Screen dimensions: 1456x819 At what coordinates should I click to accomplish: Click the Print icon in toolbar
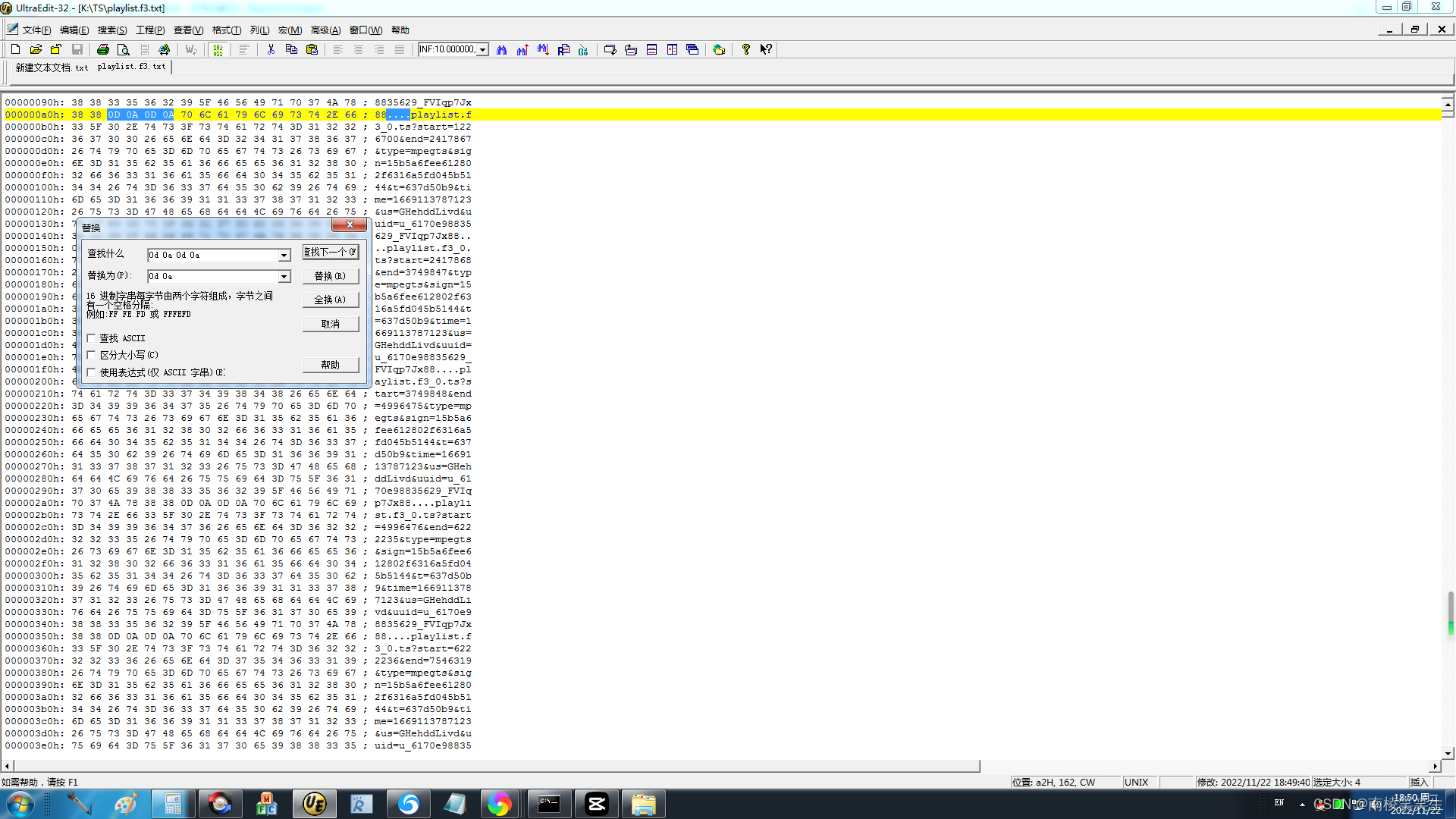tap(103, 49)
